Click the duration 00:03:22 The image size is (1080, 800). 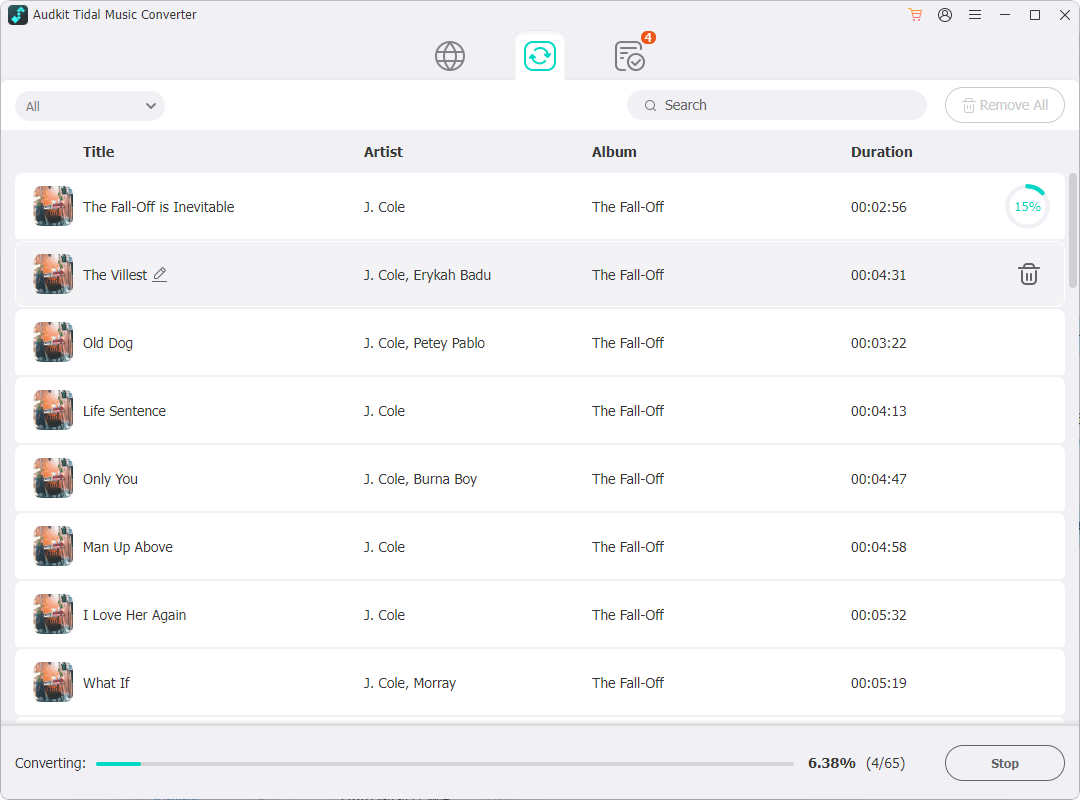pyautogui.click(x=878, y=343)
